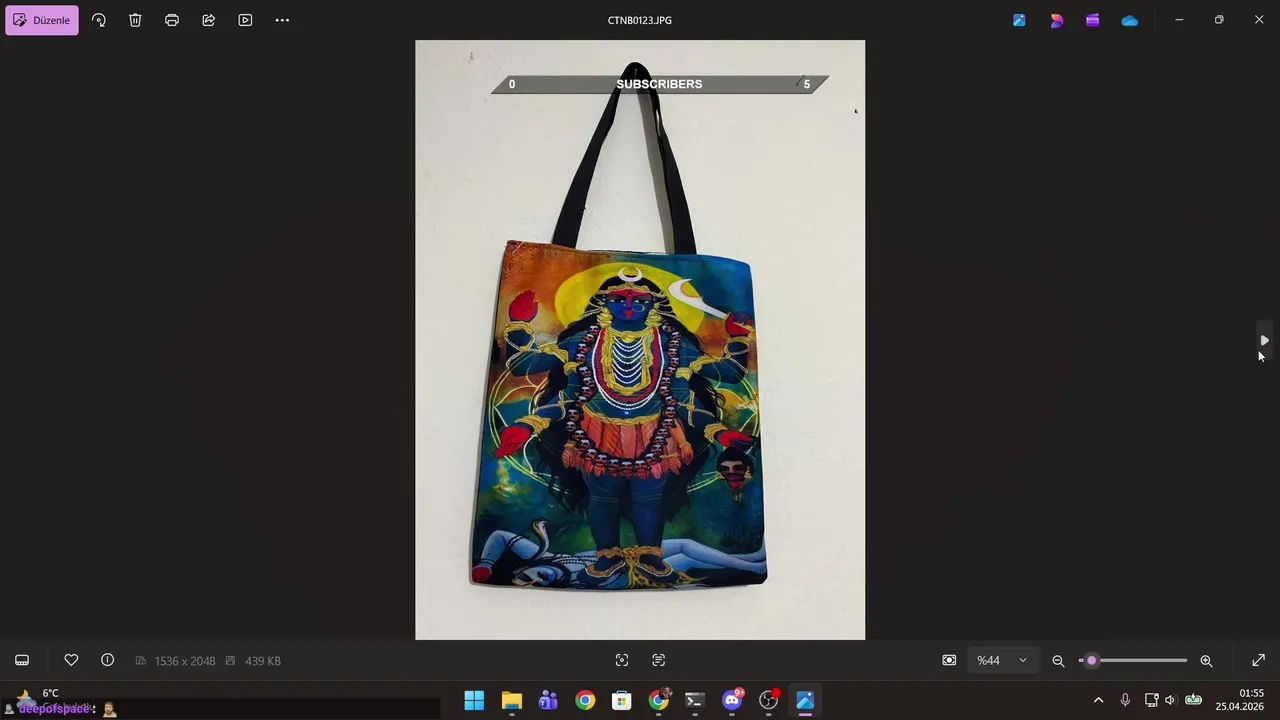Screen dimensions: 1280x720
Task: Click the scan text focus-frame icon
Action: click(x=622, y=660)
